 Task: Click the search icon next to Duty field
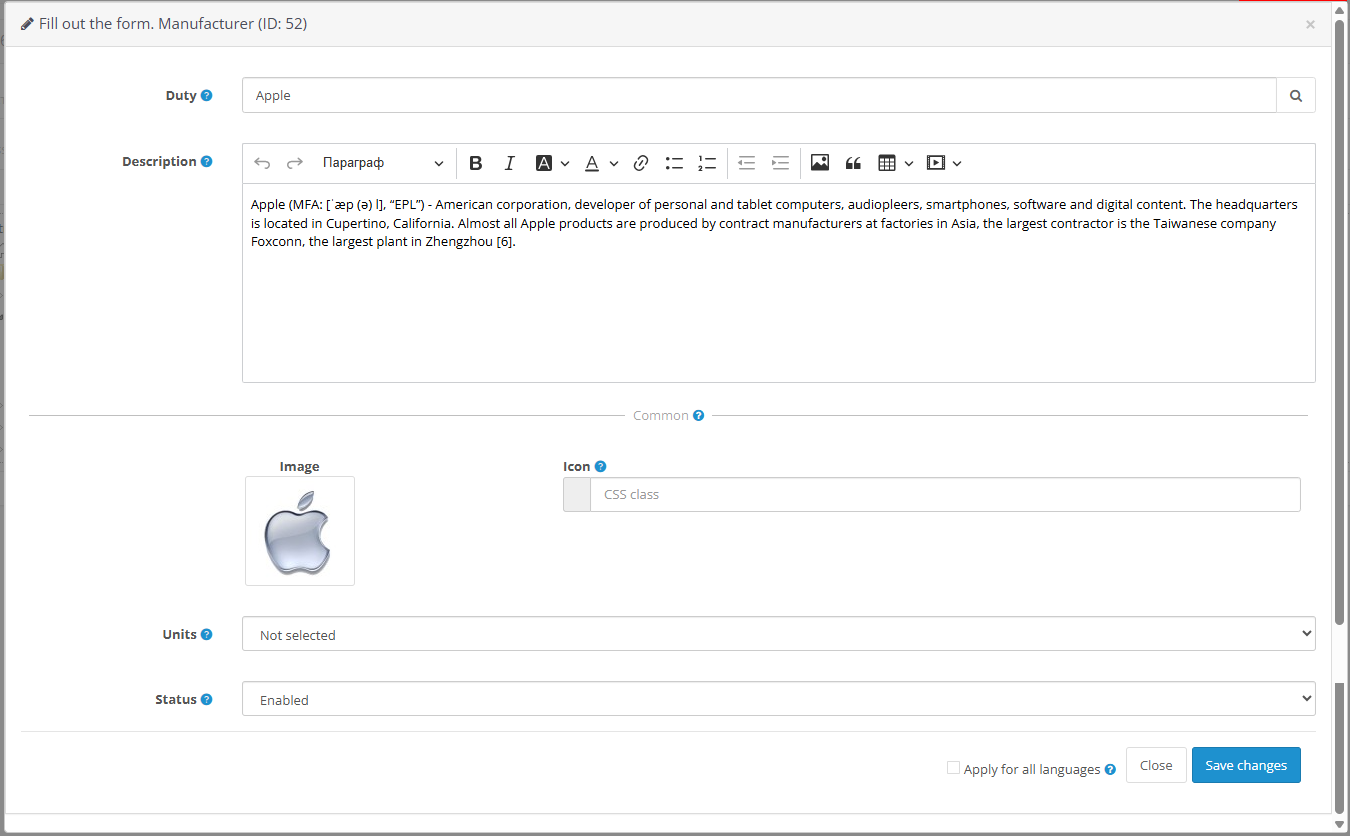point(1296,96)
